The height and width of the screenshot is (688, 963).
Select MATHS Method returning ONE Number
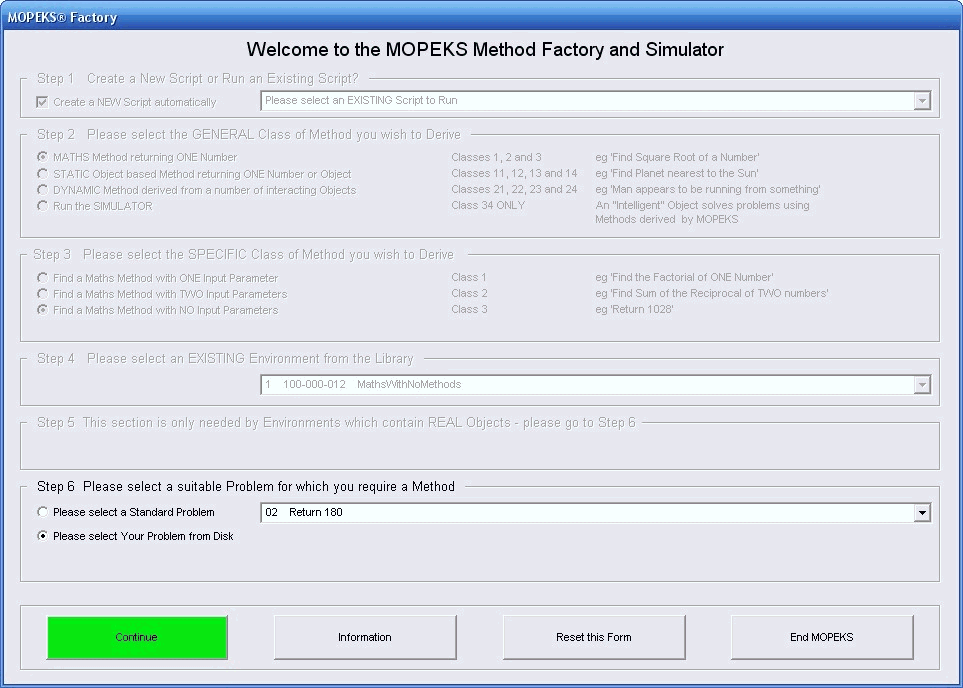[42, 157]
